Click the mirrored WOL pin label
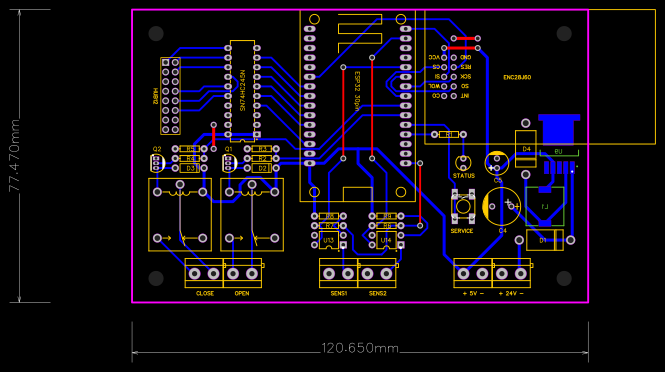 [434, 86]
